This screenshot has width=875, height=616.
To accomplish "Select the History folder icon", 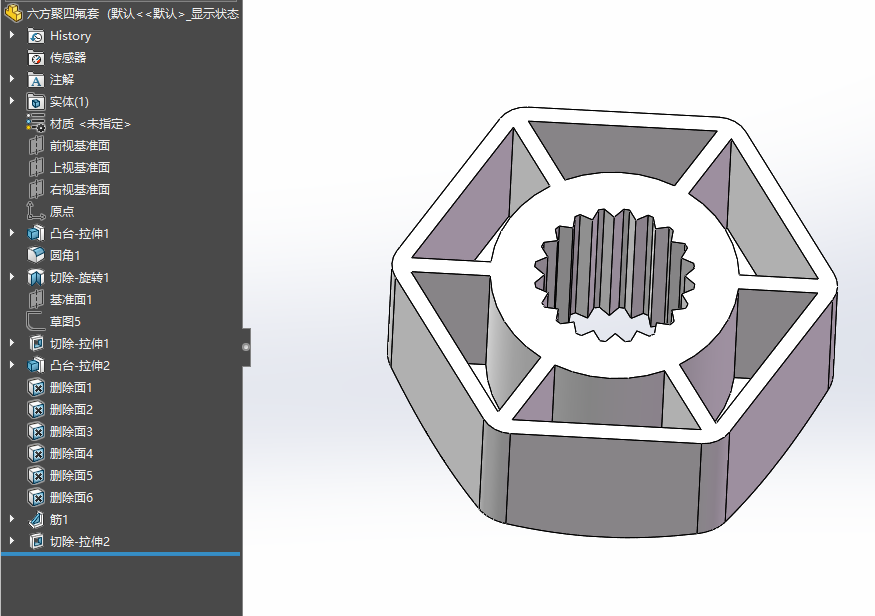I will 36,36.
